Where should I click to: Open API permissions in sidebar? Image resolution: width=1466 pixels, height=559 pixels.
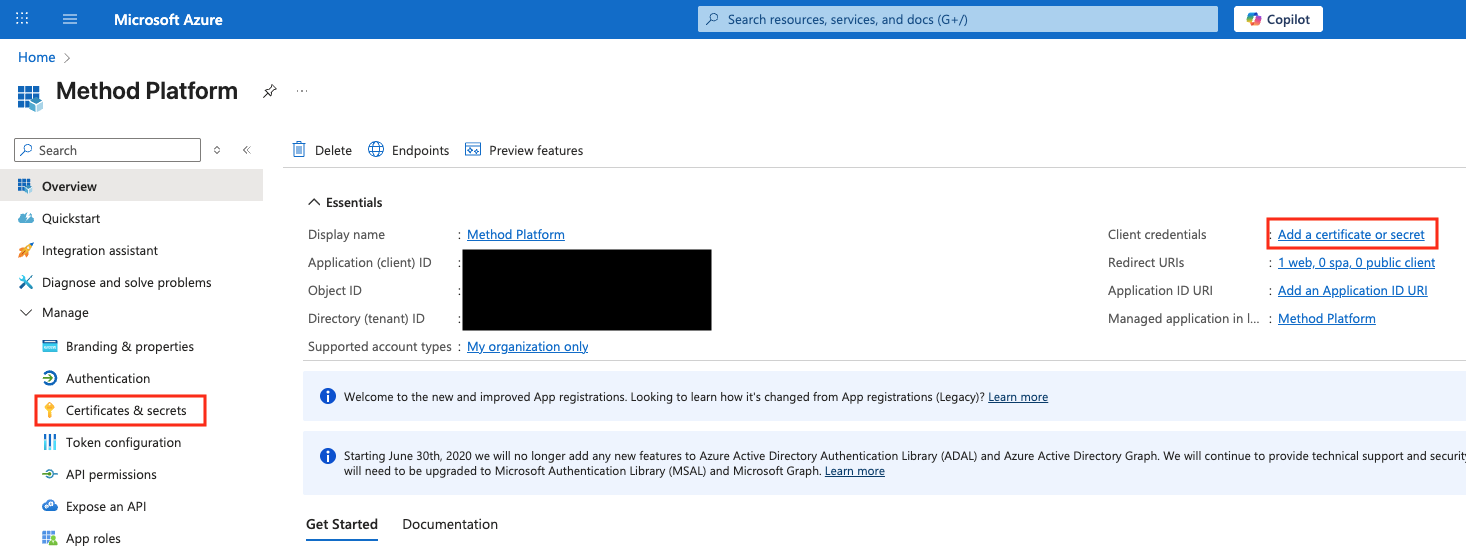[x=111, y=474]
